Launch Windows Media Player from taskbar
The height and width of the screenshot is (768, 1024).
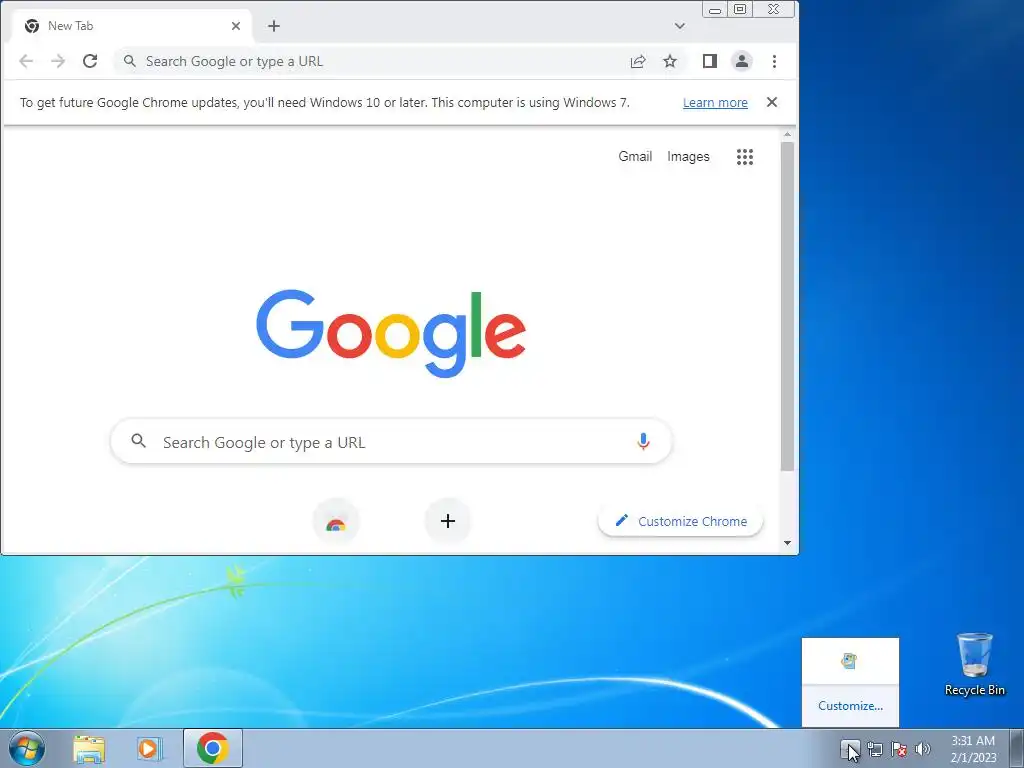150,748
